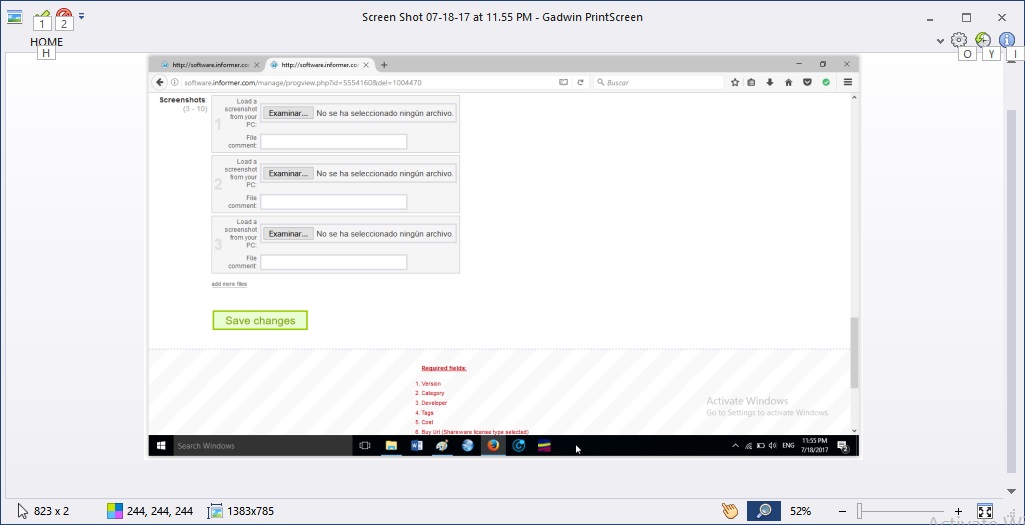
Task: Click the captured Firefox URL address bar
Action: pyautogui.click(x=366, y=83)
